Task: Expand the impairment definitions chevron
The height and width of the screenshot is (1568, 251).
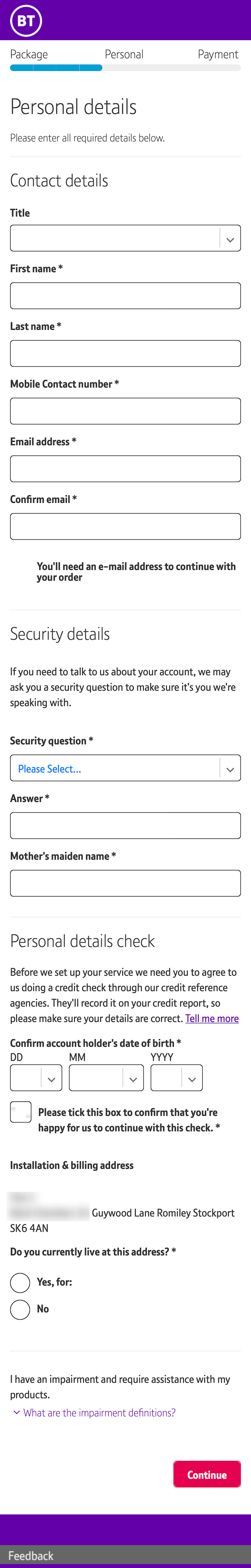Action: (x=17, y=1413)
